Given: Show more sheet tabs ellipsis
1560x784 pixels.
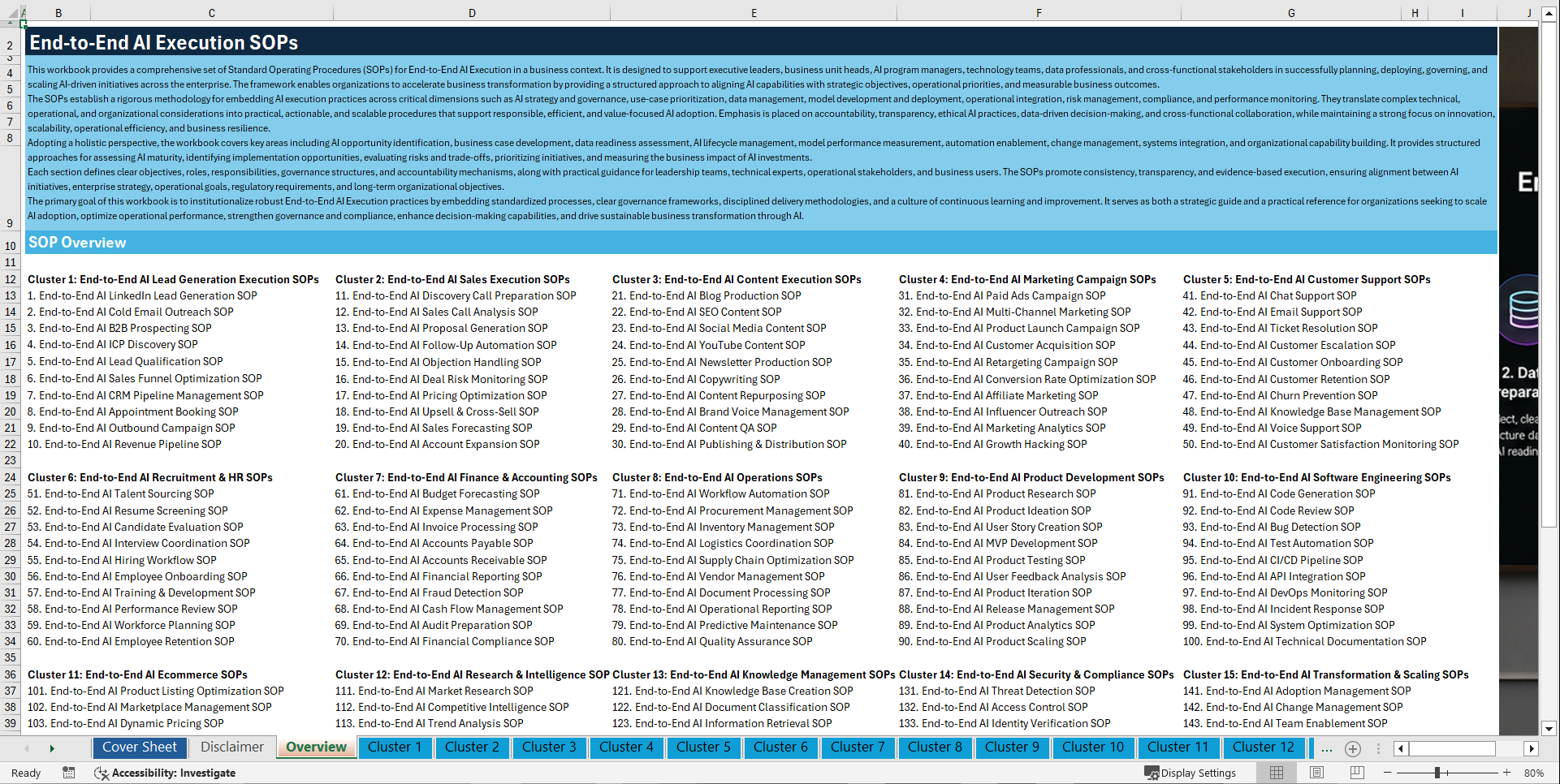Looking at the screenshot, I should 1326,748.
